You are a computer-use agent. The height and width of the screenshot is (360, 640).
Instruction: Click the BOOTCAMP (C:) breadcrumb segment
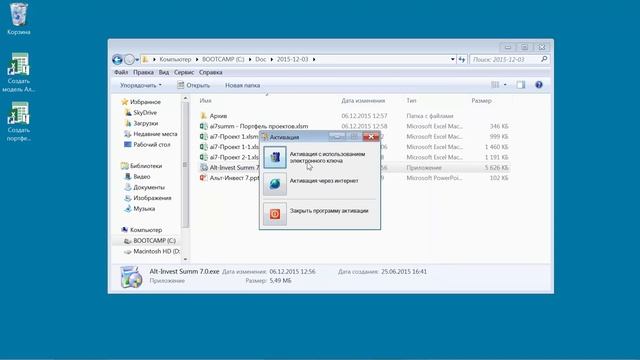[223, 59]
